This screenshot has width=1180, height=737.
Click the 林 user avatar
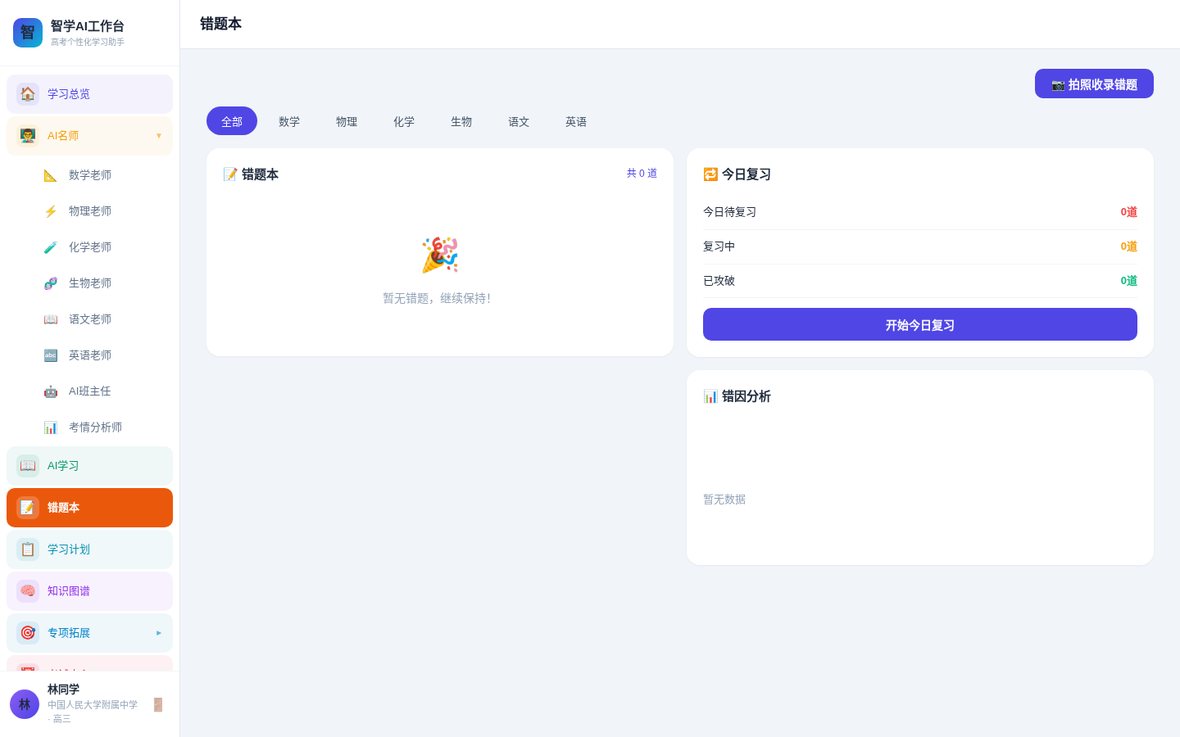point(24,704)
